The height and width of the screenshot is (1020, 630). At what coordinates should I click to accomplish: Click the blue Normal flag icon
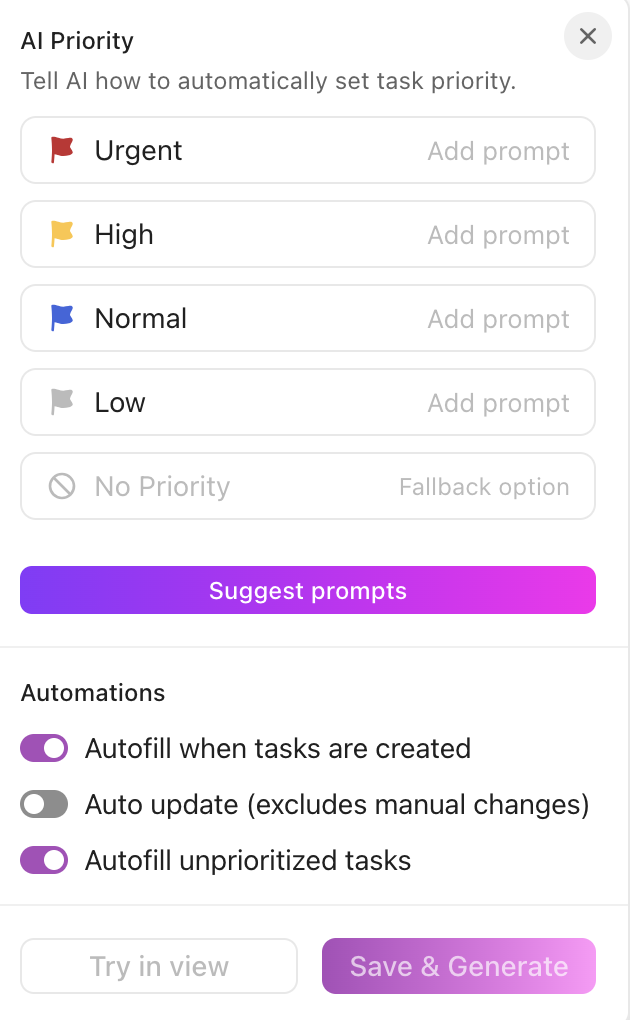click(61, 318)
